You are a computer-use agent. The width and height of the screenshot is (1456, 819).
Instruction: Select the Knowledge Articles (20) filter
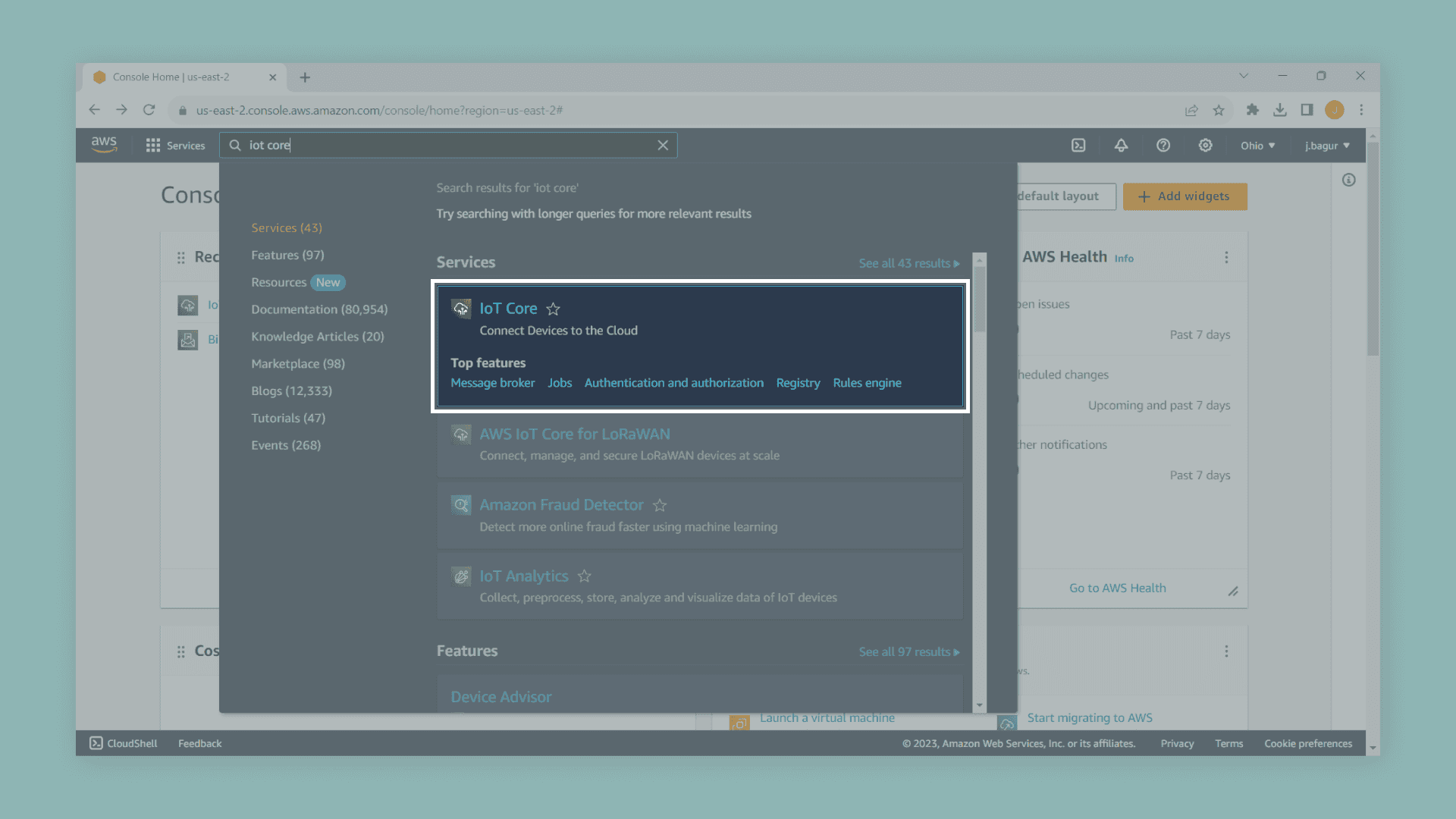tap(318, 337)
